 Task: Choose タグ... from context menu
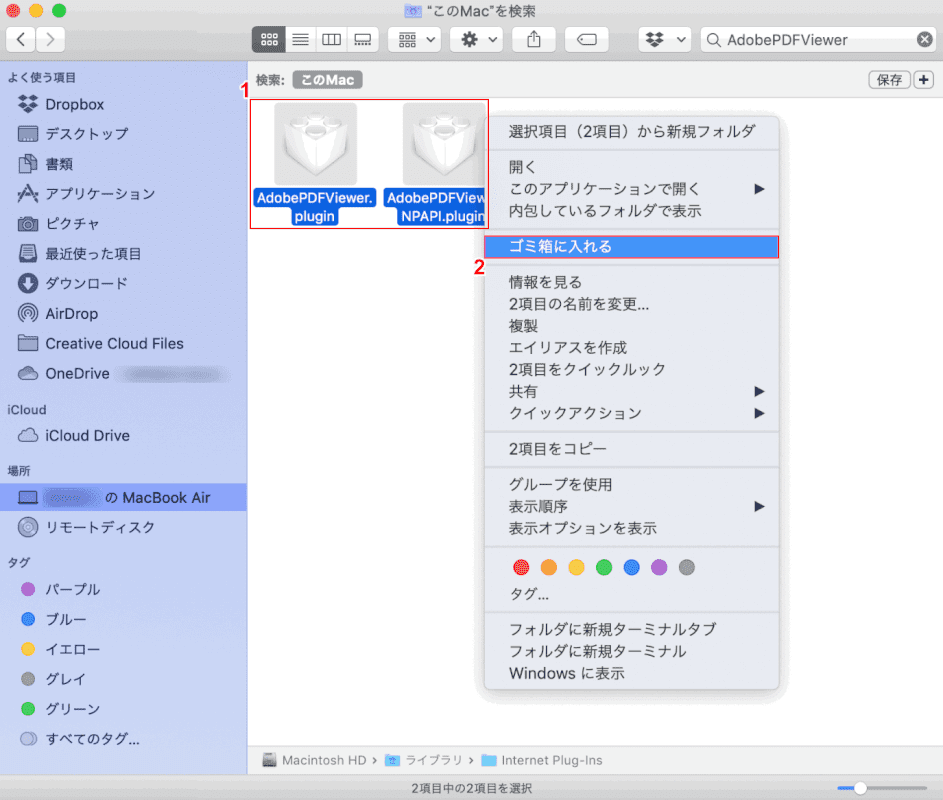pos(631,594)
